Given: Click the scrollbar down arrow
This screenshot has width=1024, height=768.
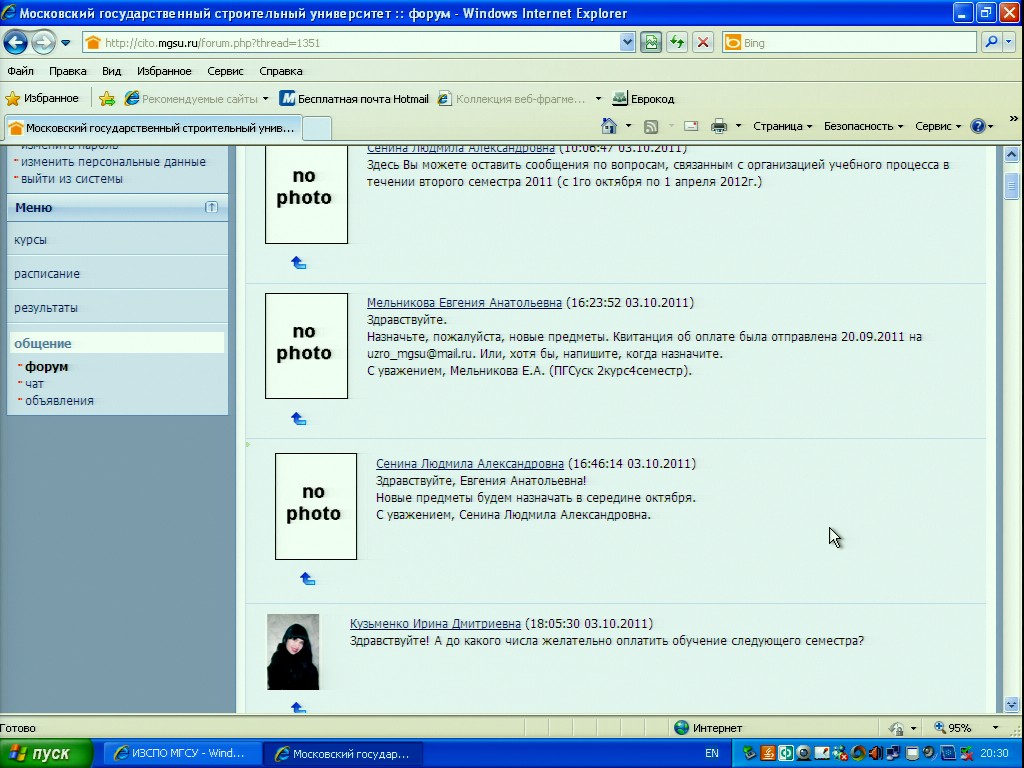Looking at the screenshot, I should pyautogui.click(x=1012, y=705).
